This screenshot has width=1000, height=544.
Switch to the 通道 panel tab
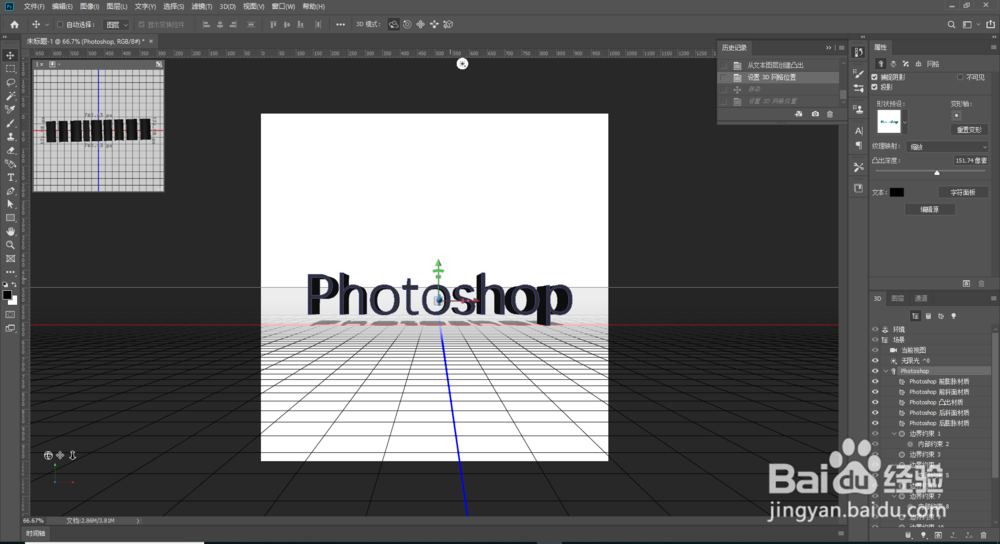(921, 298)
